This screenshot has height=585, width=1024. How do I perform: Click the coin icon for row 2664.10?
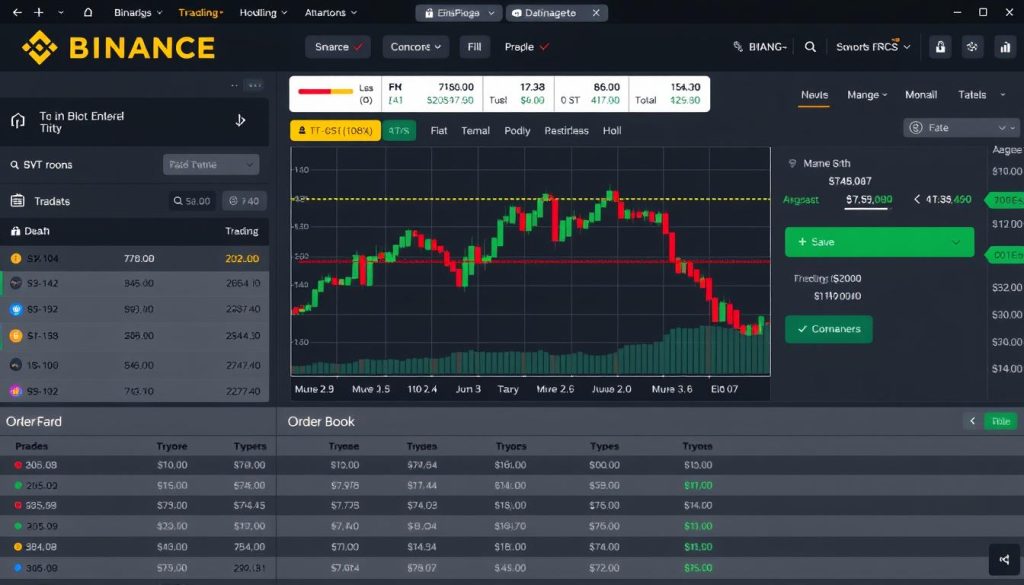coord(16,283)
